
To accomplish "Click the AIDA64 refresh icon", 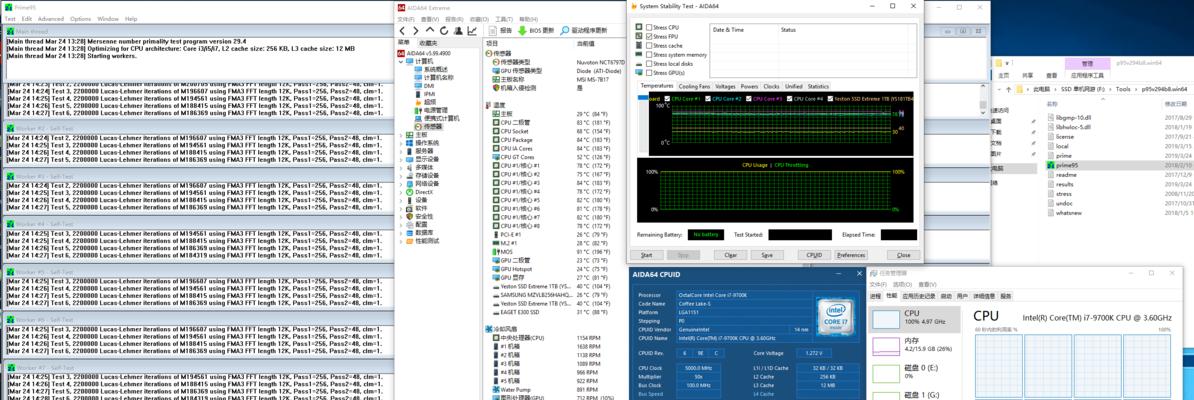I will pos(443,30).
